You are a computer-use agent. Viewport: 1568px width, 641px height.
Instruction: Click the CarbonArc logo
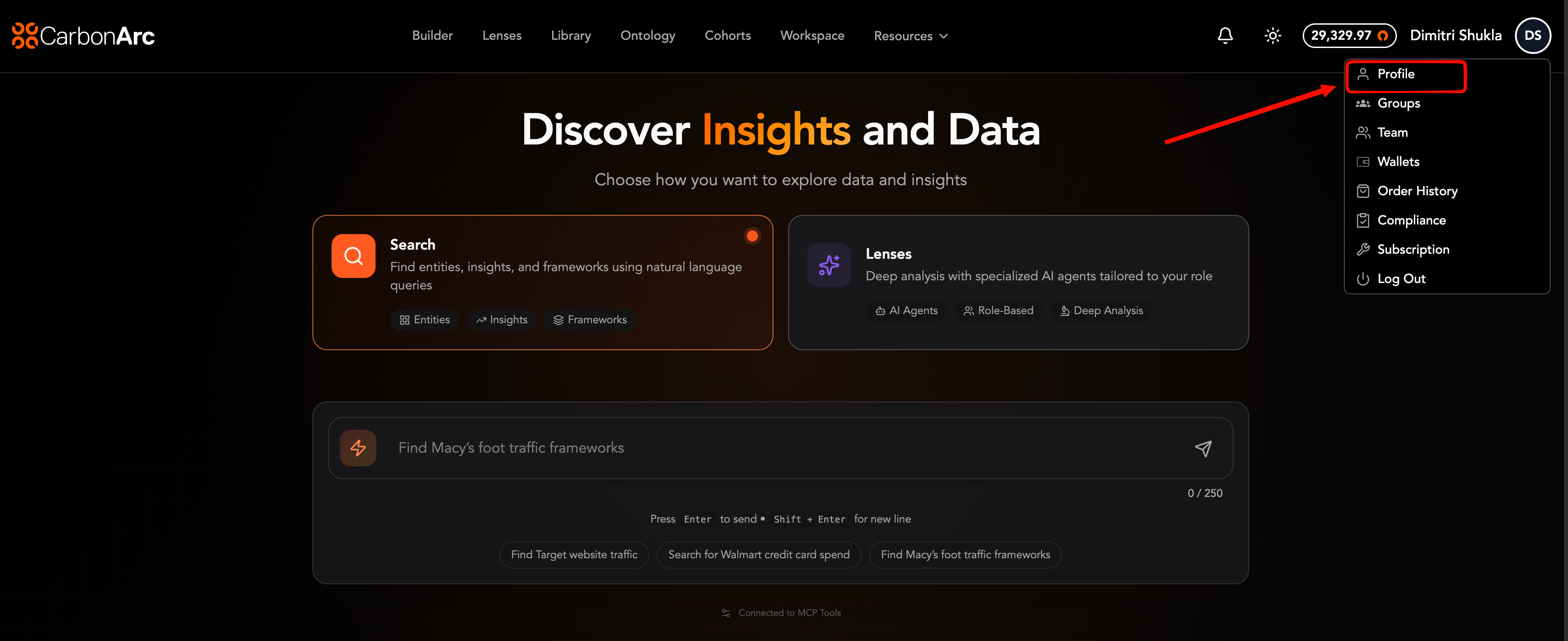[x=83, y=36]
